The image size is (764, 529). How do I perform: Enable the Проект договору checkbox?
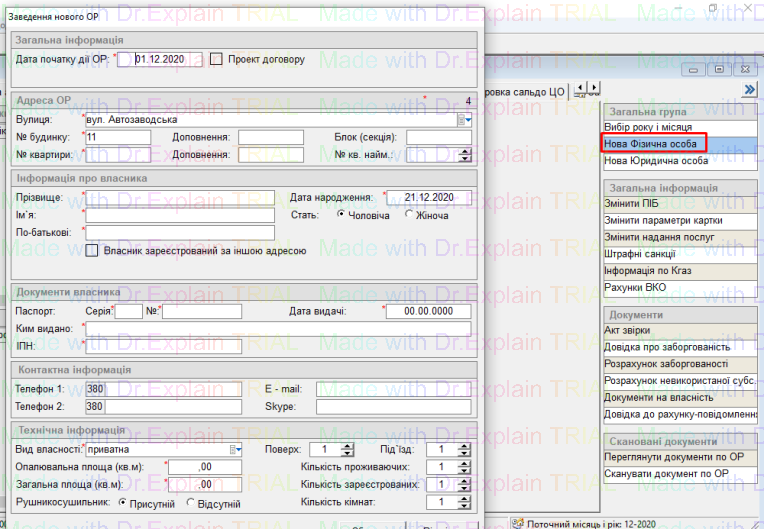coord(216,59)
